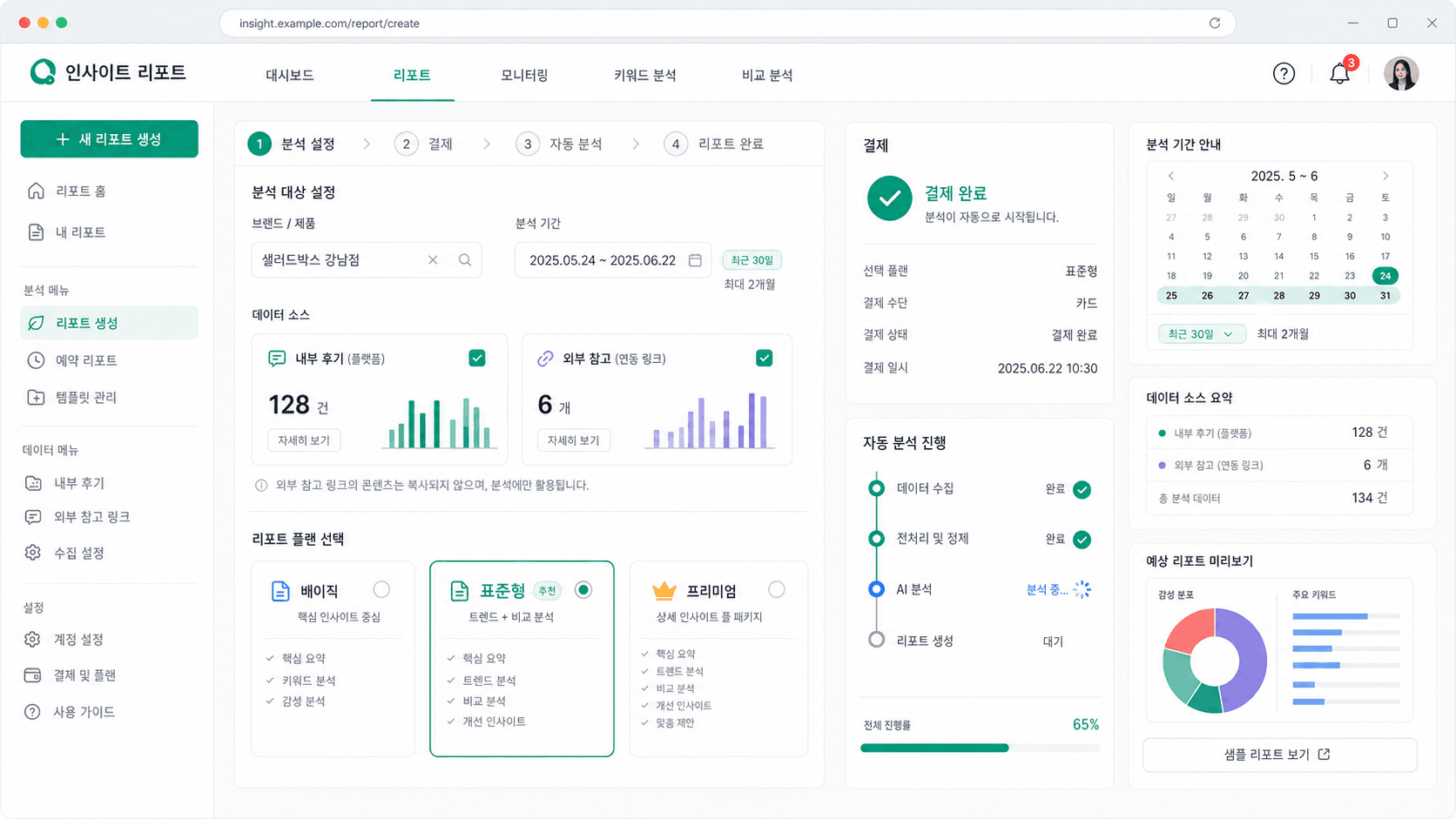Click the 외부 참고 link chain icon
Viewport: 1456px width, 819px height.
point(545,359)
